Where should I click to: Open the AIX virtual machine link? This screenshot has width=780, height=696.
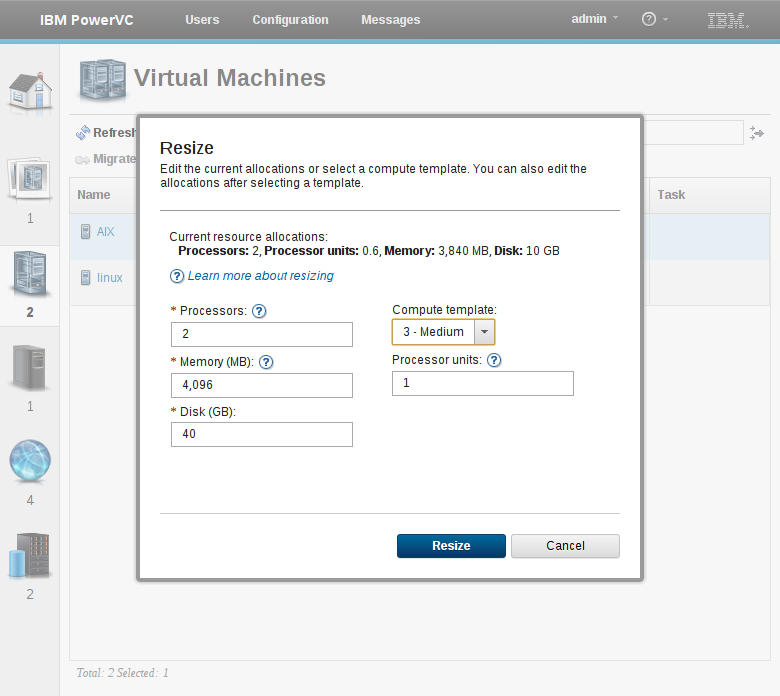pos(105,231)
